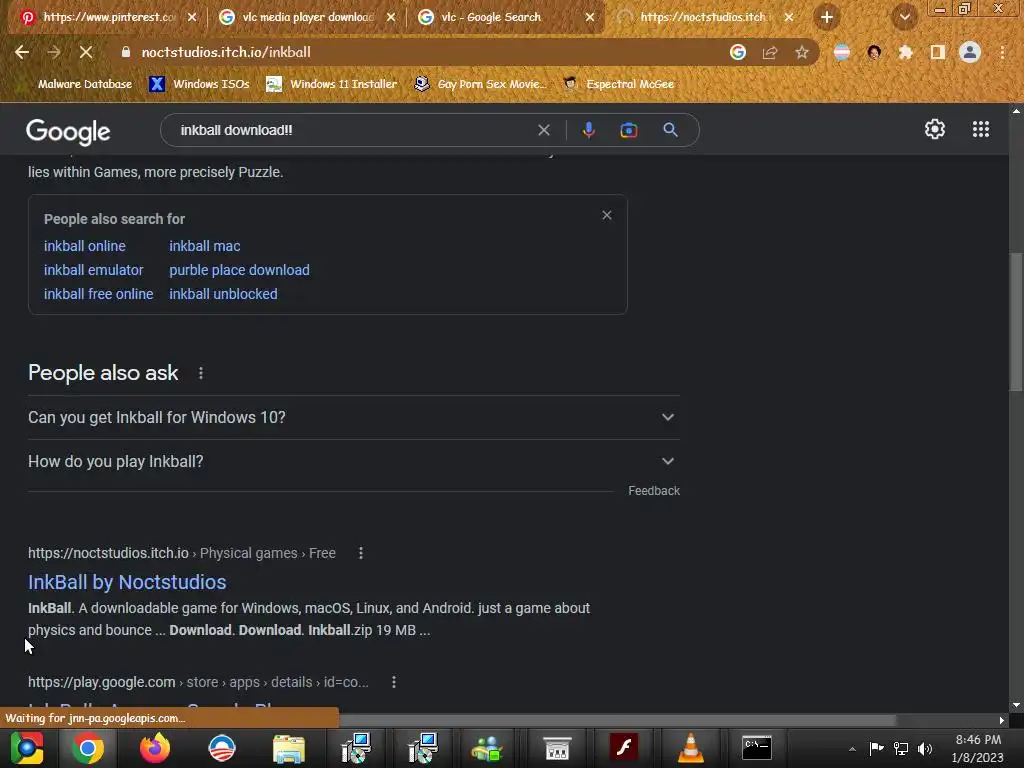Open the Chrome profile avatar
Image resolution: width=1024 pixels, height=768 pixels.
pos(970,52)
